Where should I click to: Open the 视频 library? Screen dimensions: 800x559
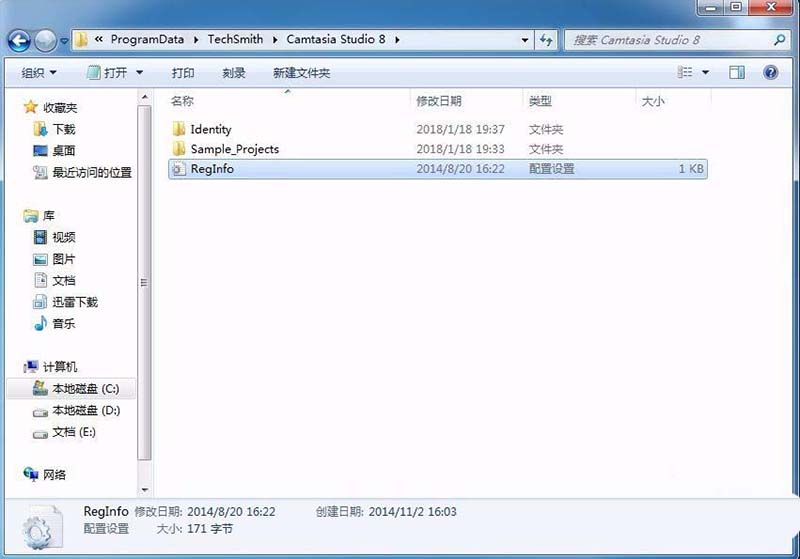pyautogui.click(x=64, y=237)
